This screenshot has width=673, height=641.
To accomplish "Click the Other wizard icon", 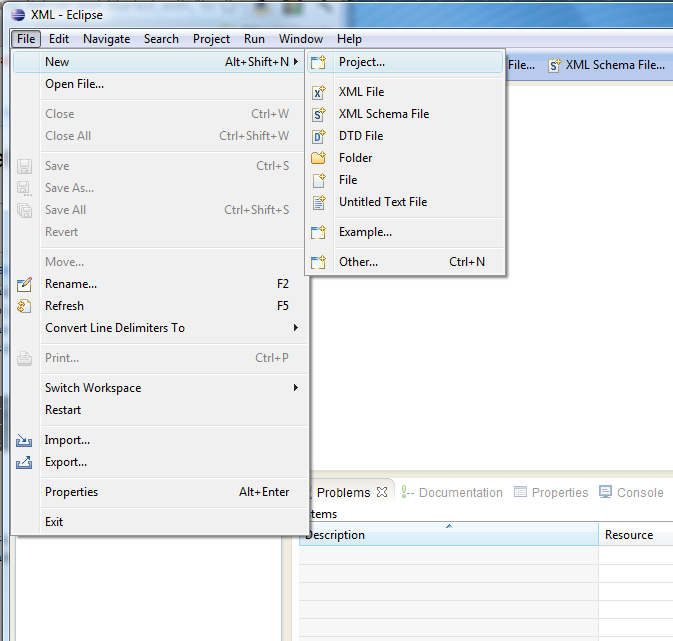I will pyautogui.click(x=318, y=262).
